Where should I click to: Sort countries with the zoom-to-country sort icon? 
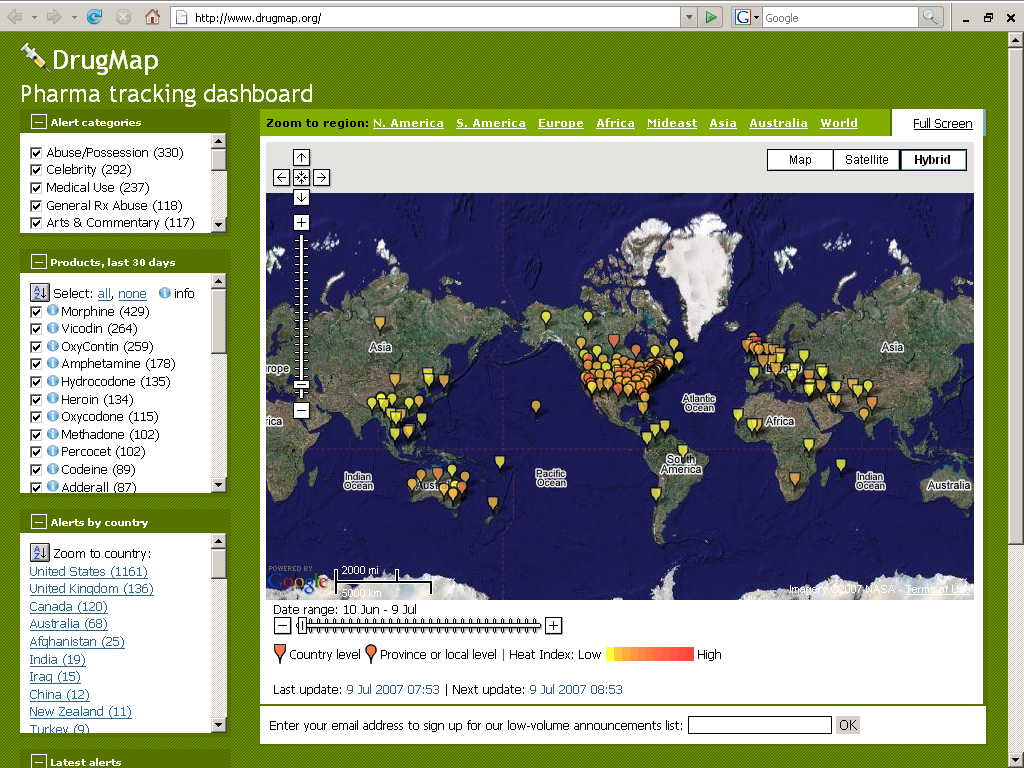[x=39, y=551]
